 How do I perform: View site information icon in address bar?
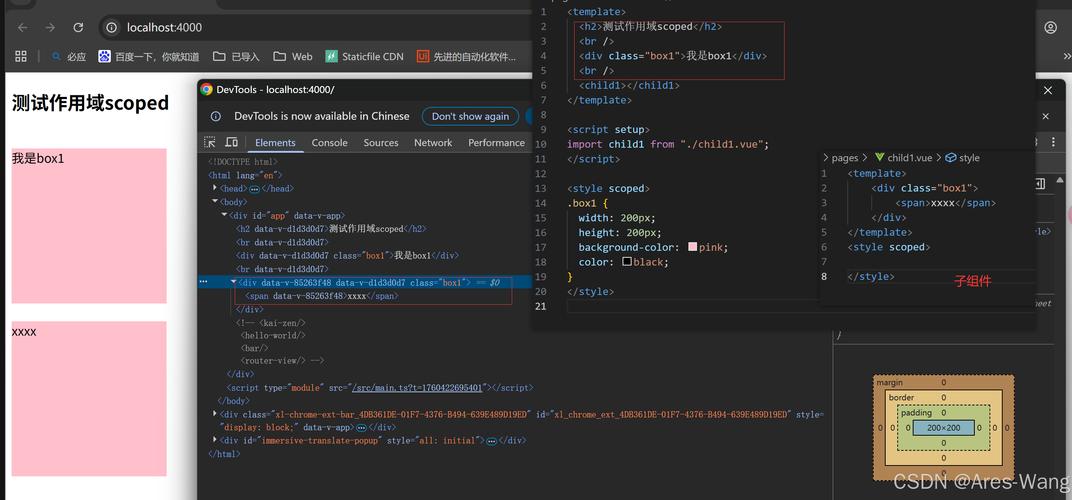111,27
